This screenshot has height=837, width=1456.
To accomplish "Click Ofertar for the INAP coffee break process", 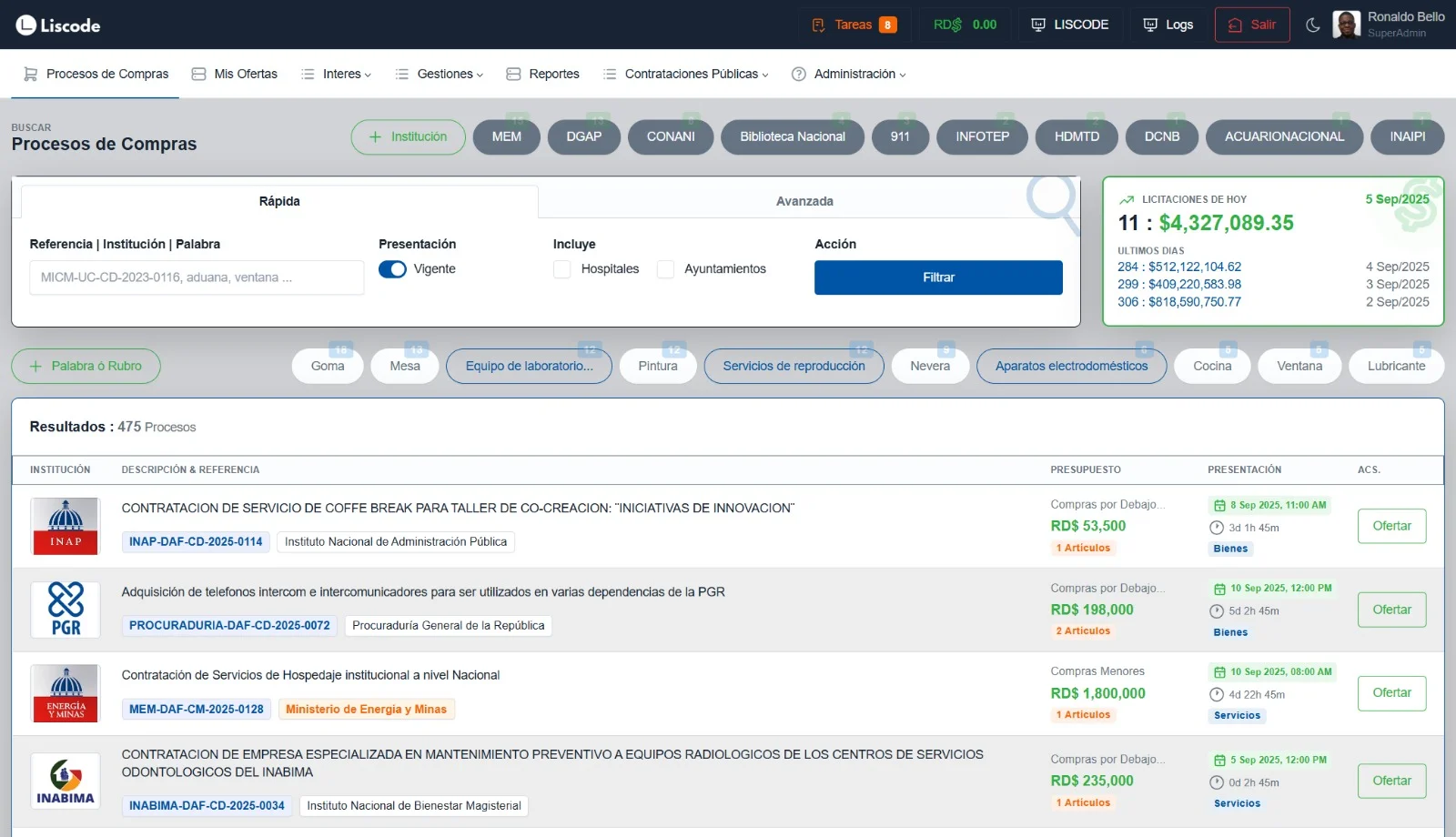I will pyautogui.click(x=1391, y=526).
